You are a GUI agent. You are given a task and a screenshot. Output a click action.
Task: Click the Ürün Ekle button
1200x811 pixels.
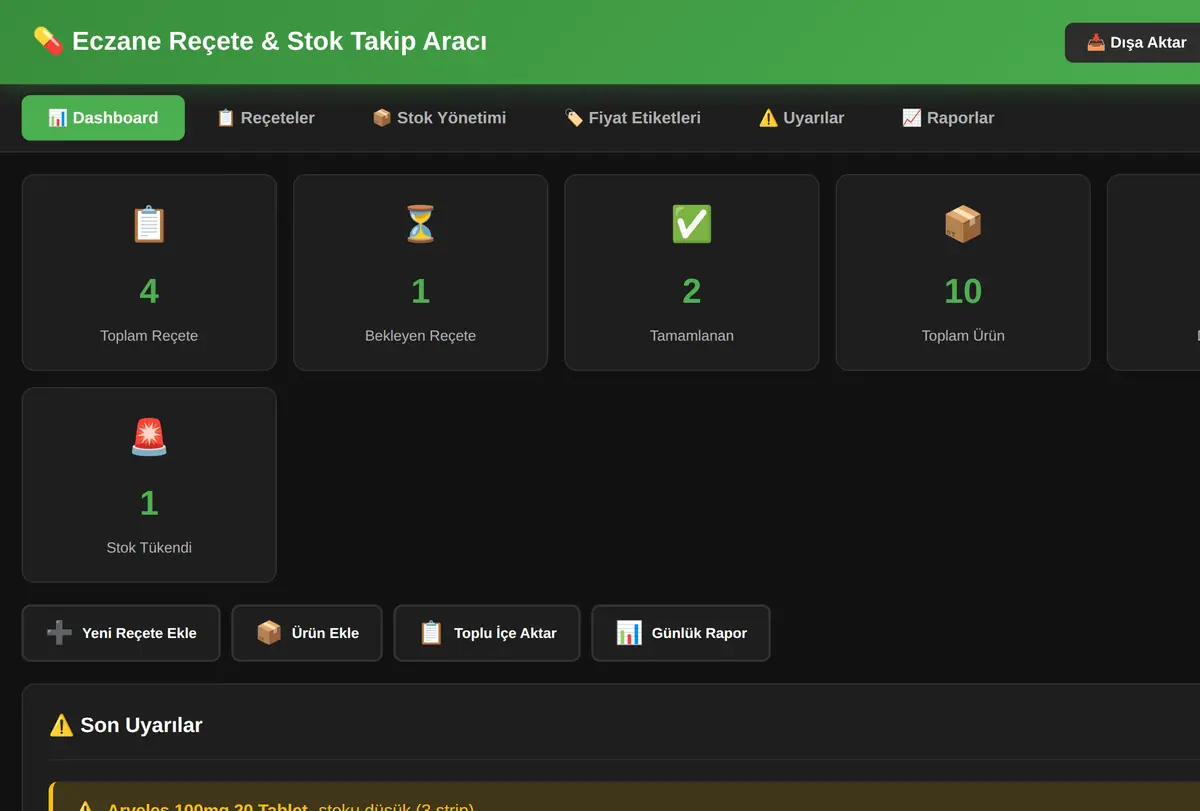(x=307, y=633)
